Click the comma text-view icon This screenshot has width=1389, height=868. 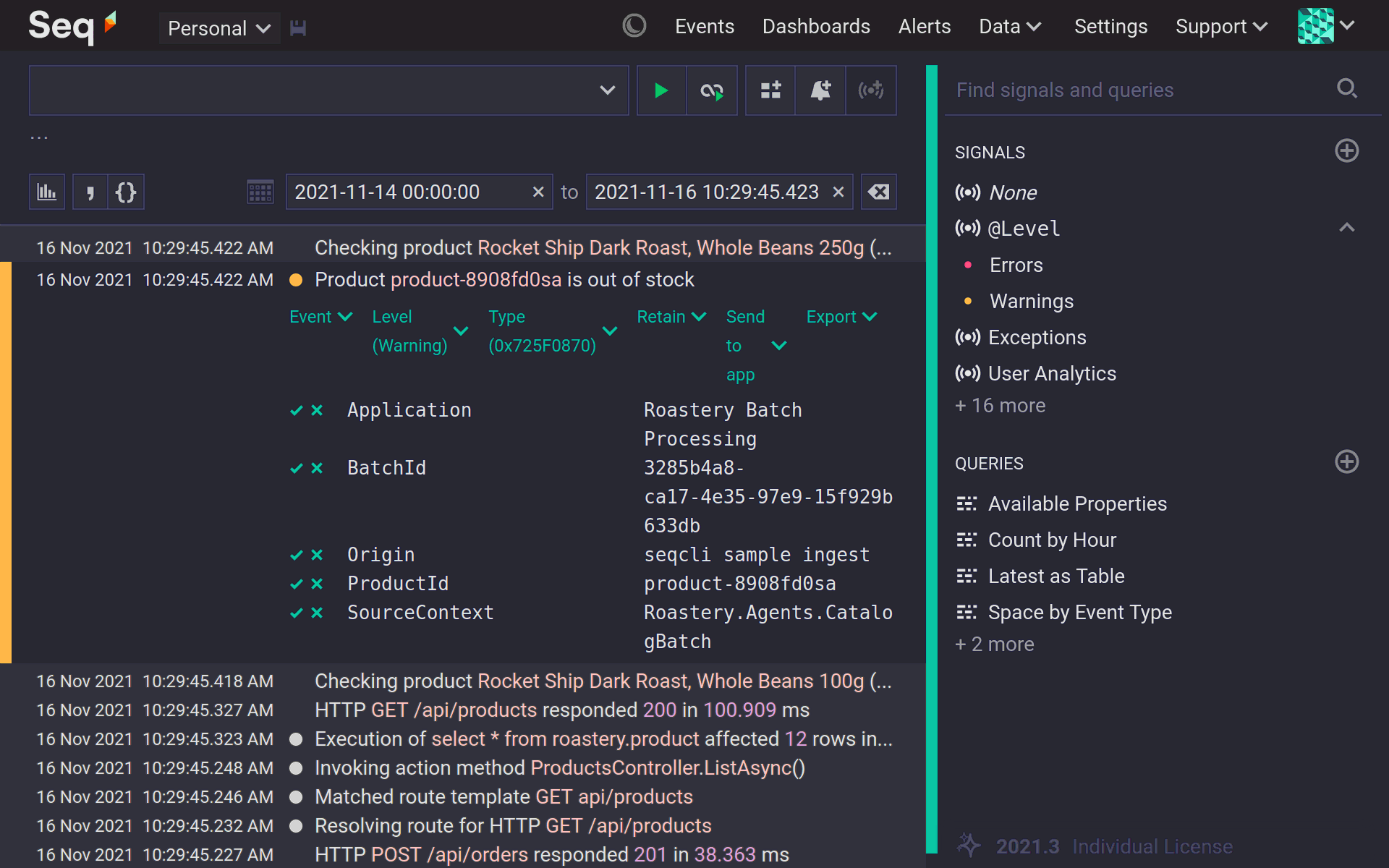(90, 192)
